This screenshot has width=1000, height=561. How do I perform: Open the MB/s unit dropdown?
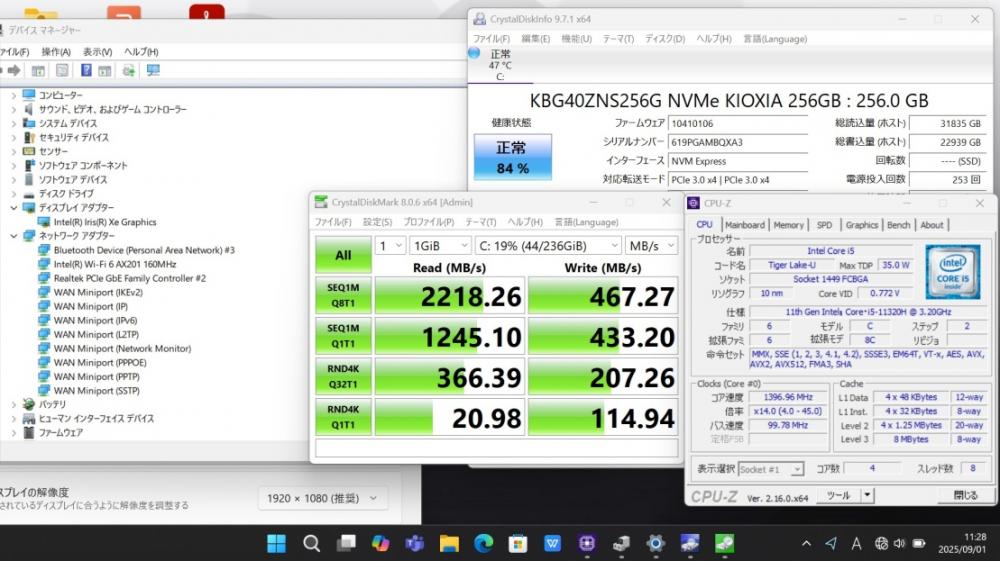pyautogui.click(x=651, y=245)
